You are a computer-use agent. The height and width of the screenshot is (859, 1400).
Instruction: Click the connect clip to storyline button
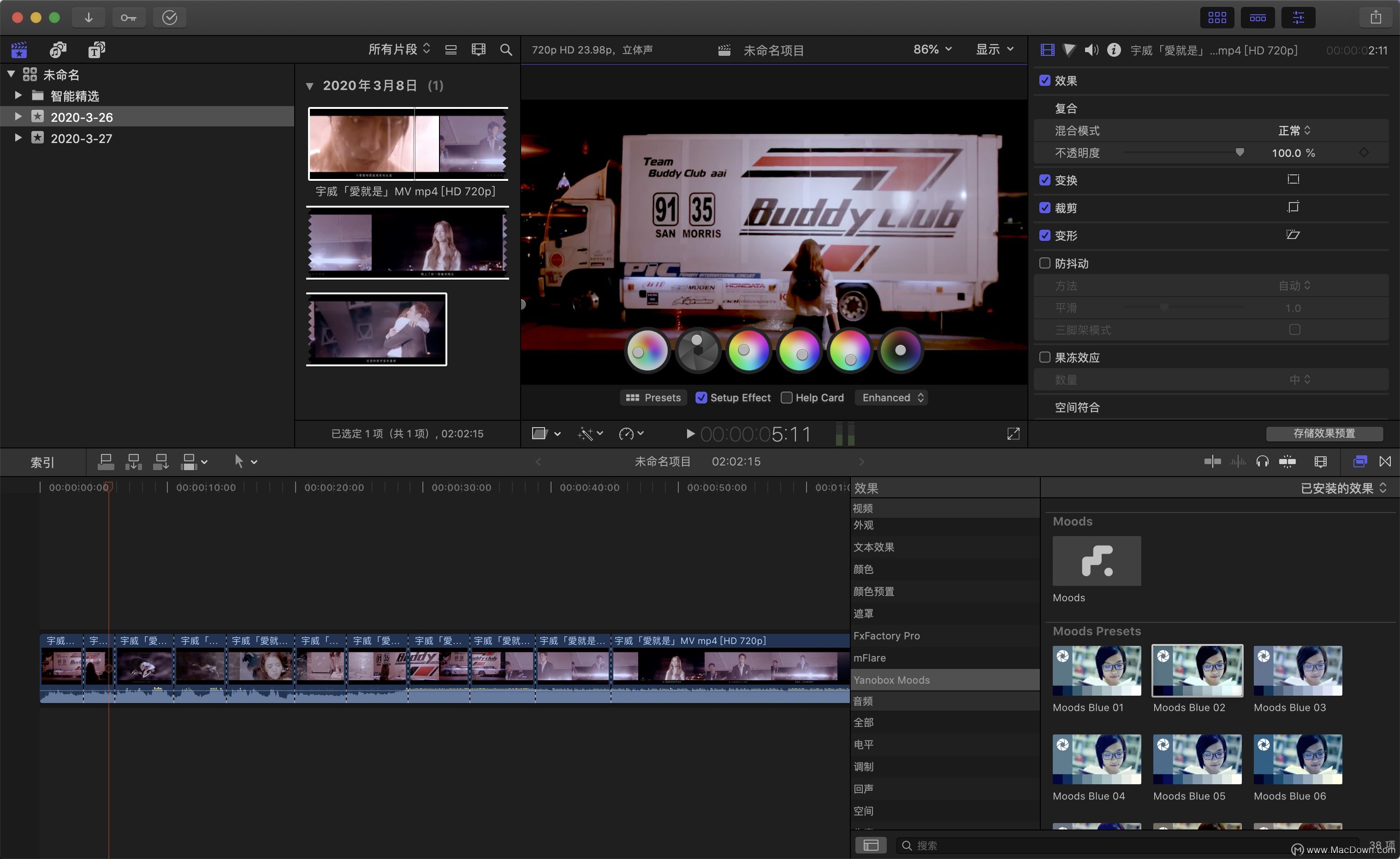pyautogui.click(x=106, y=462)
